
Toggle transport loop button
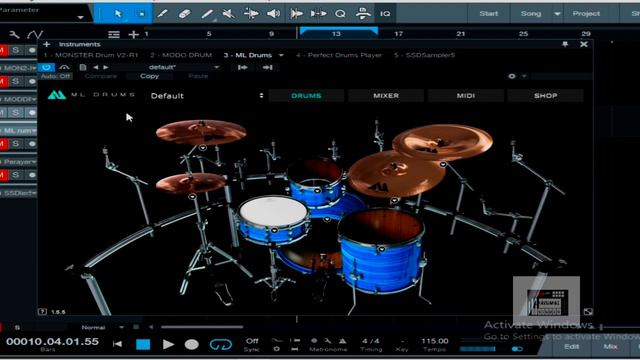pos(220,345)
